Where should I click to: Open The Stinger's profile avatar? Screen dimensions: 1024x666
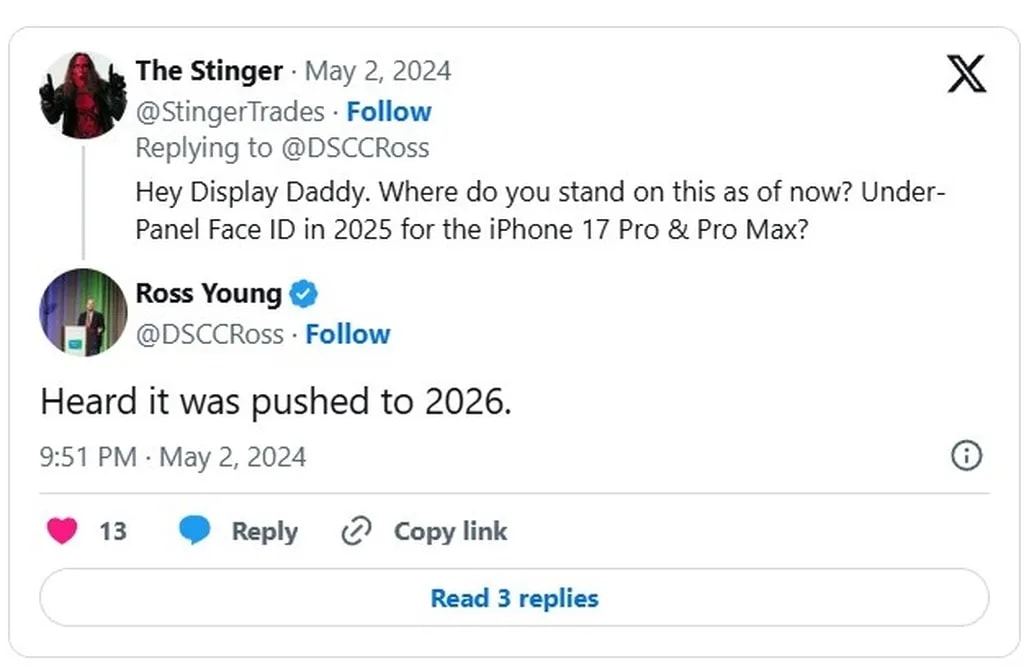(x=83, y=95)
